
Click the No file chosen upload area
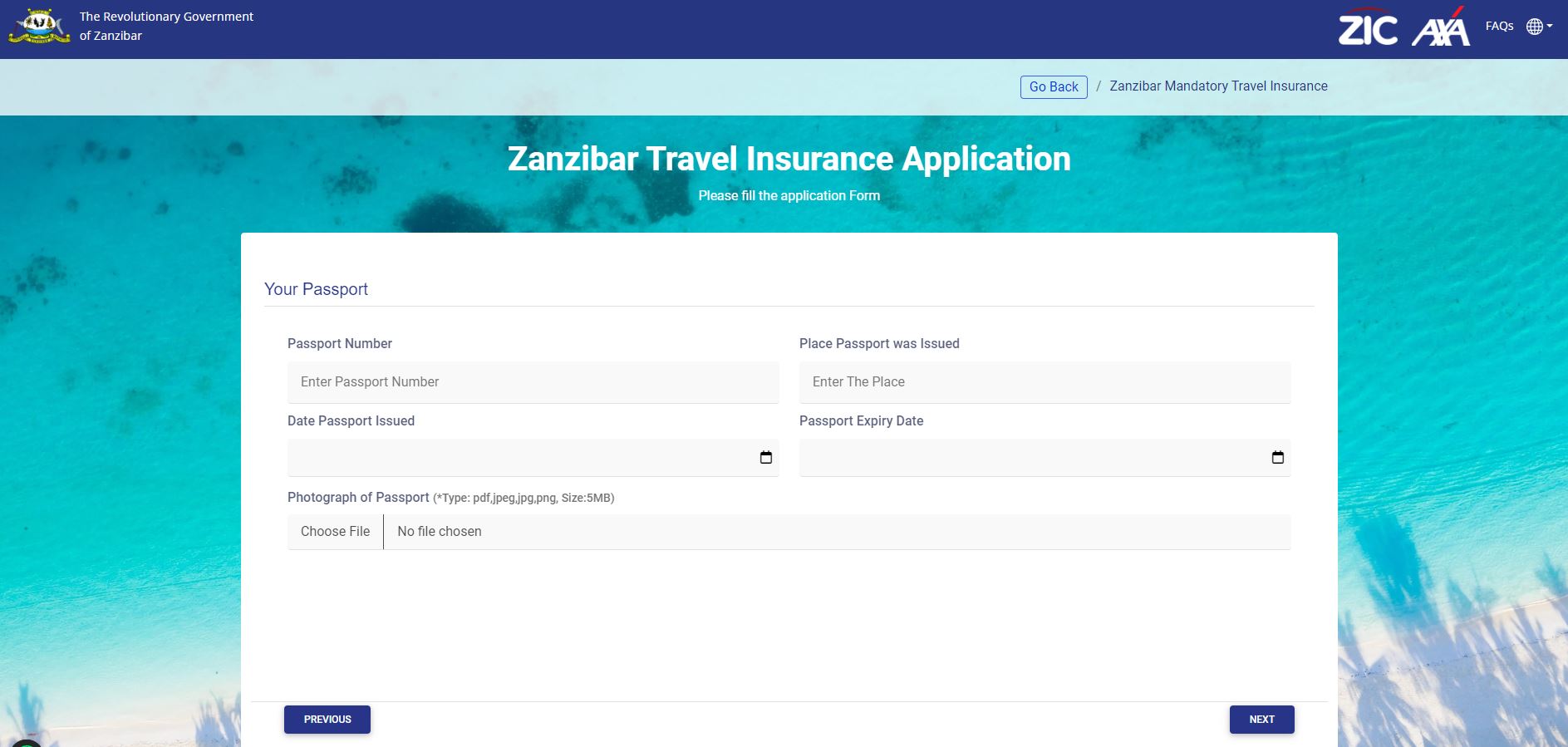point(837,532)
